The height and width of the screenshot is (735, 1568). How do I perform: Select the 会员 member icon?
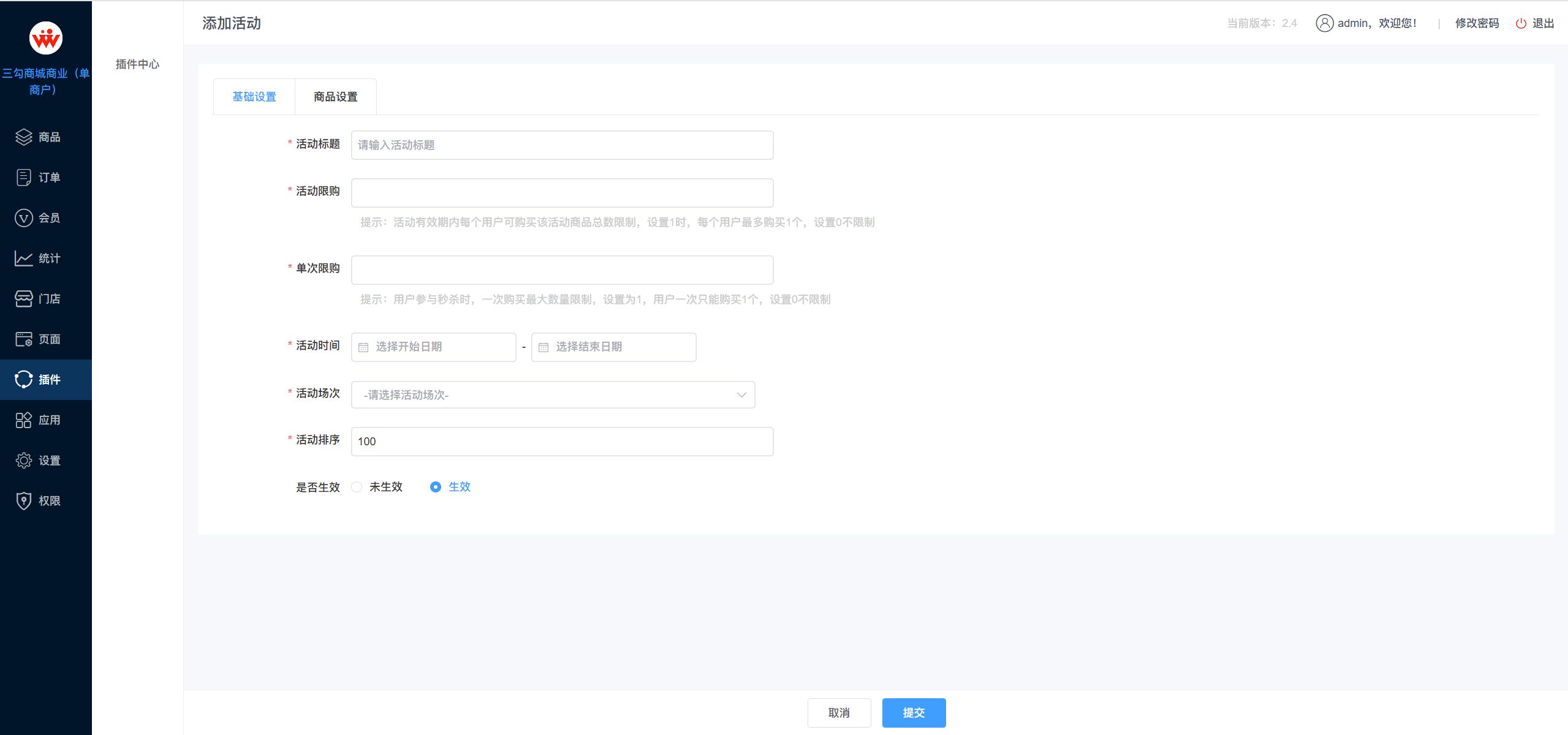pos(23,218)
